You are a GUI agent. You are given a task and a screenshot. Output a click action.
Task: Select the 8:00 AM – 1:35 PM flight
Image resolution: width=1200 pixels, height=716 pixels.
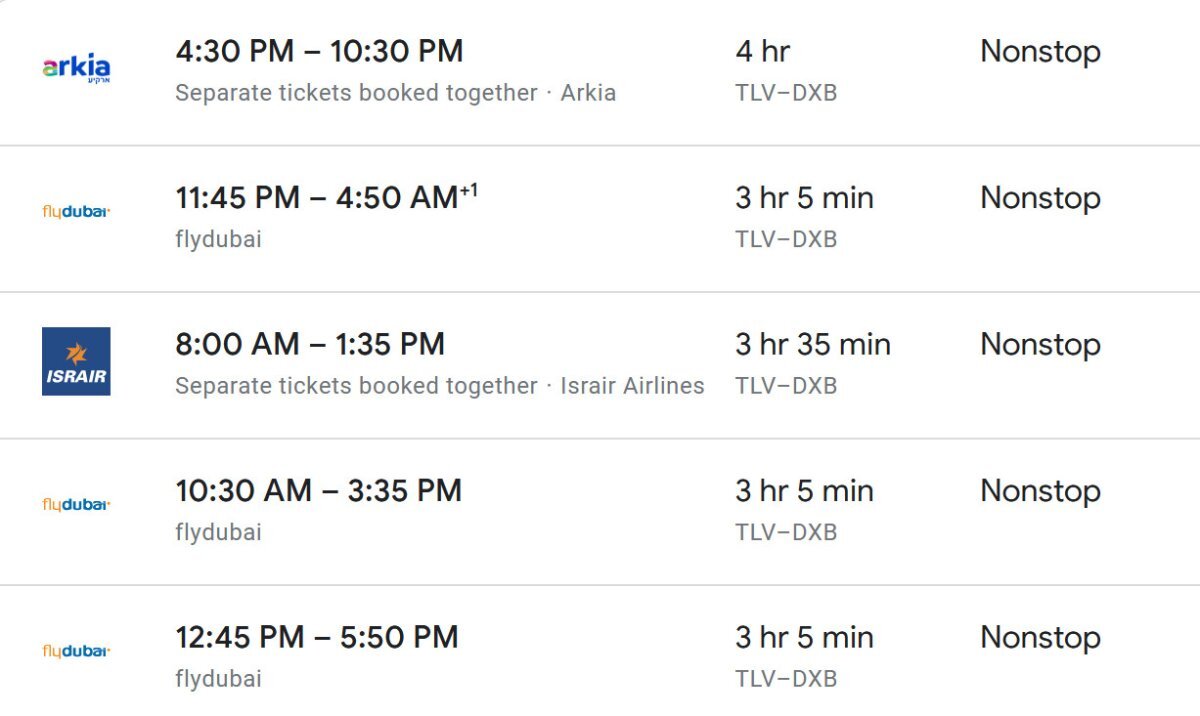[600, 365]
